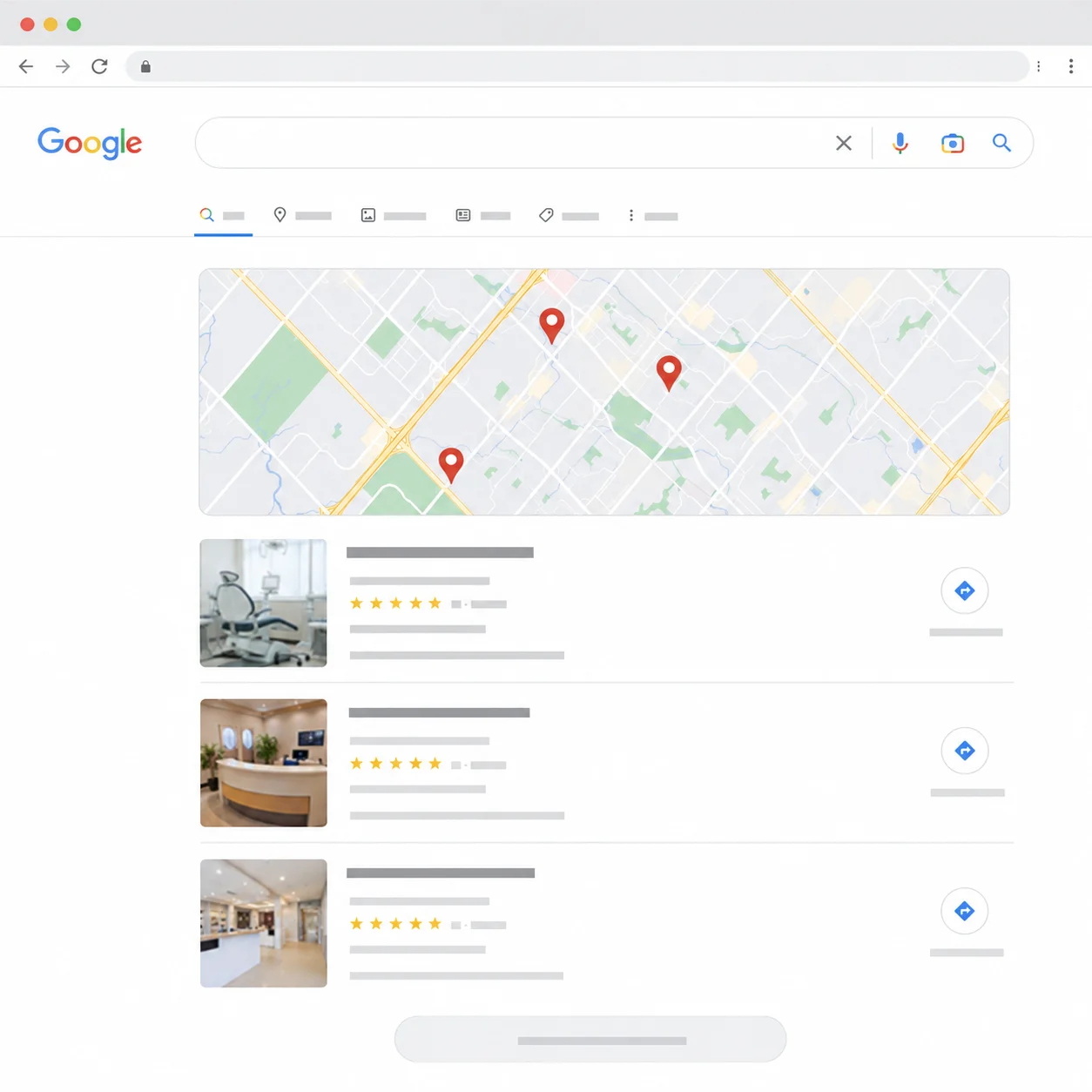The width and height of the screenshot is (1092, 1092).
Task: Click the small dotted extension icon beside address bar
Action: [x=1039, y=66]
